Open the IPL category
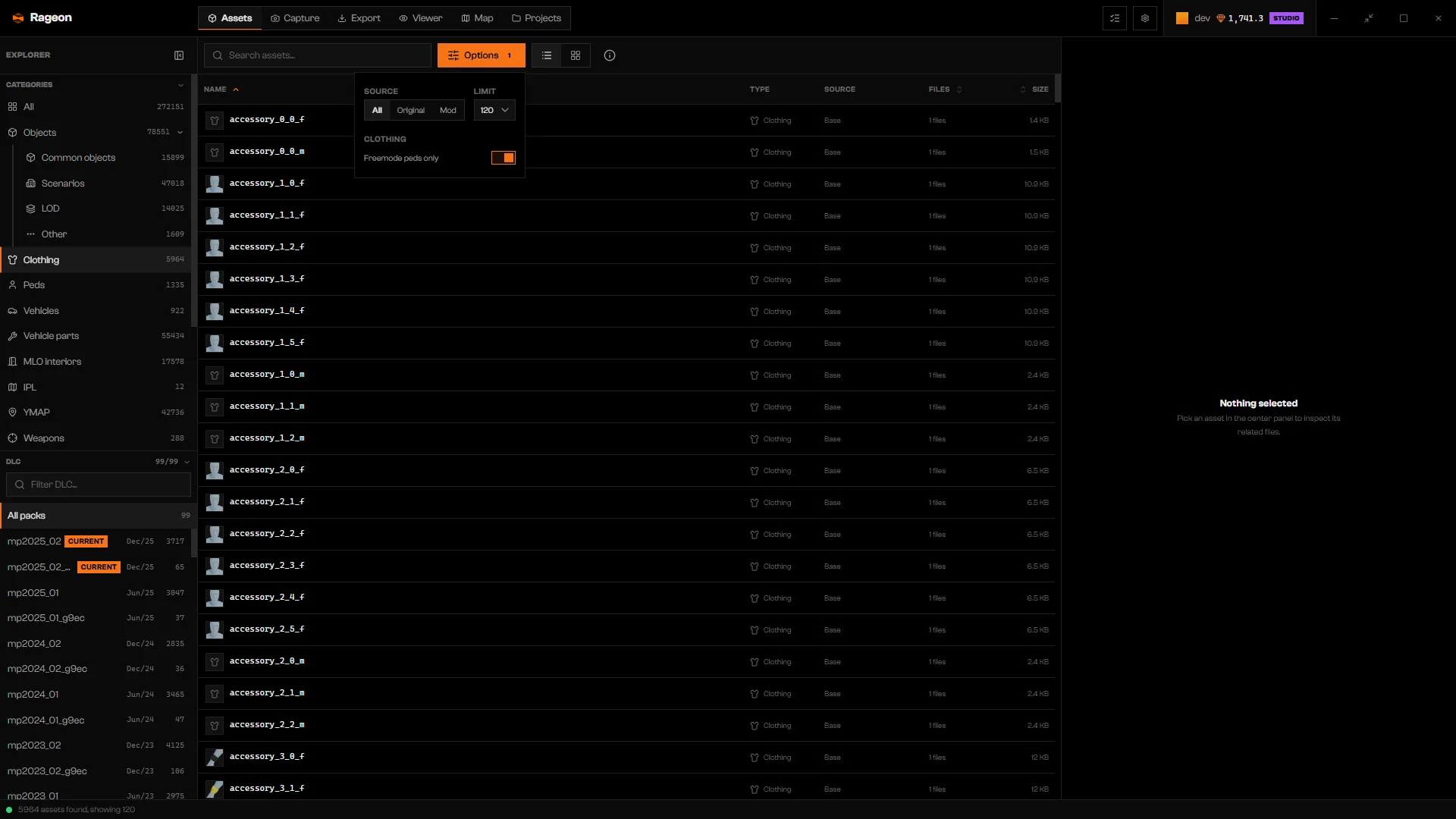Image resolution: width=1456 pixels, height=819 pixels. point(96,388)
